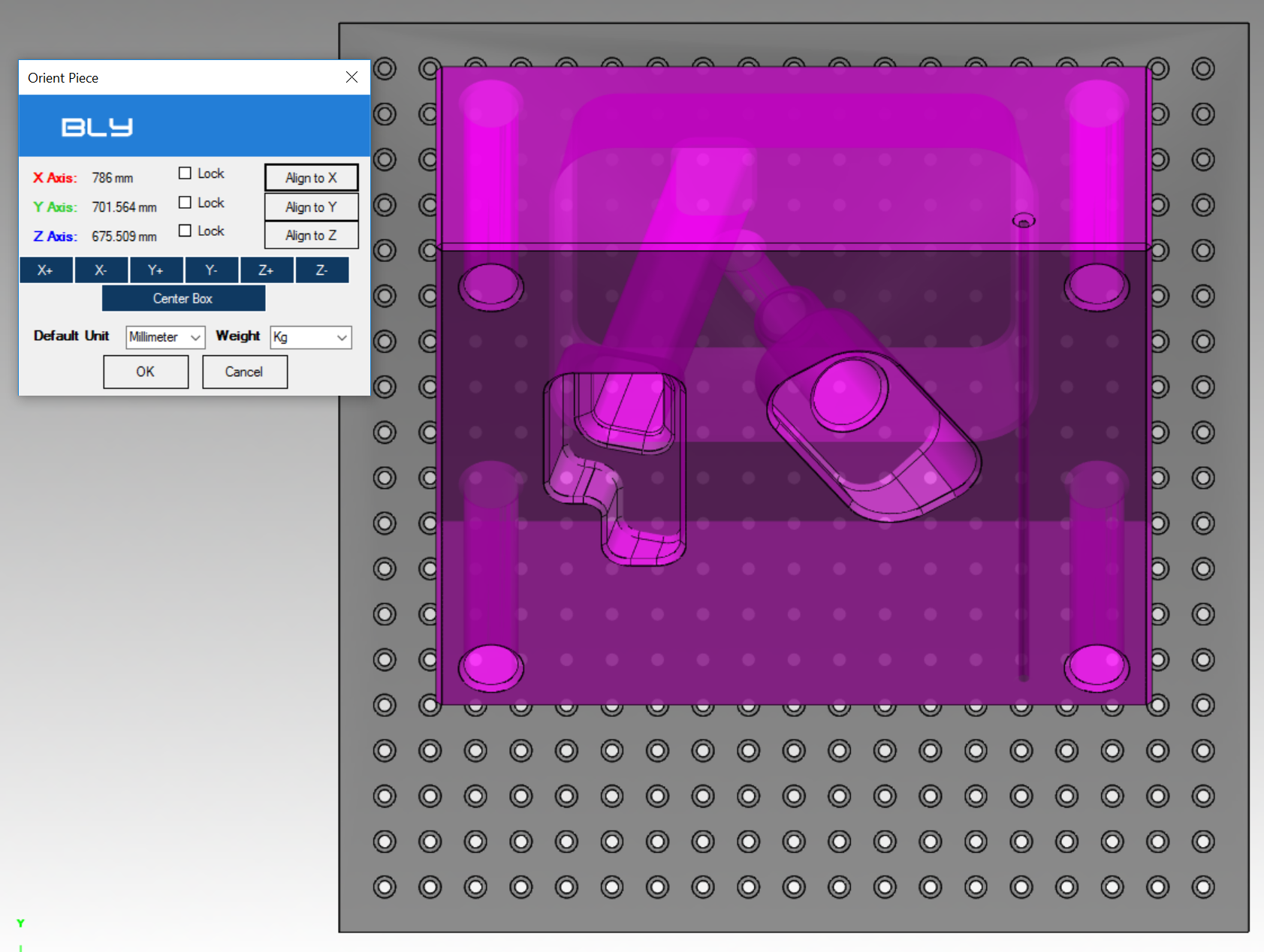Click the small hole near the upper-right of the mold
The image size is (1264, 952).
coord(1024,220)
